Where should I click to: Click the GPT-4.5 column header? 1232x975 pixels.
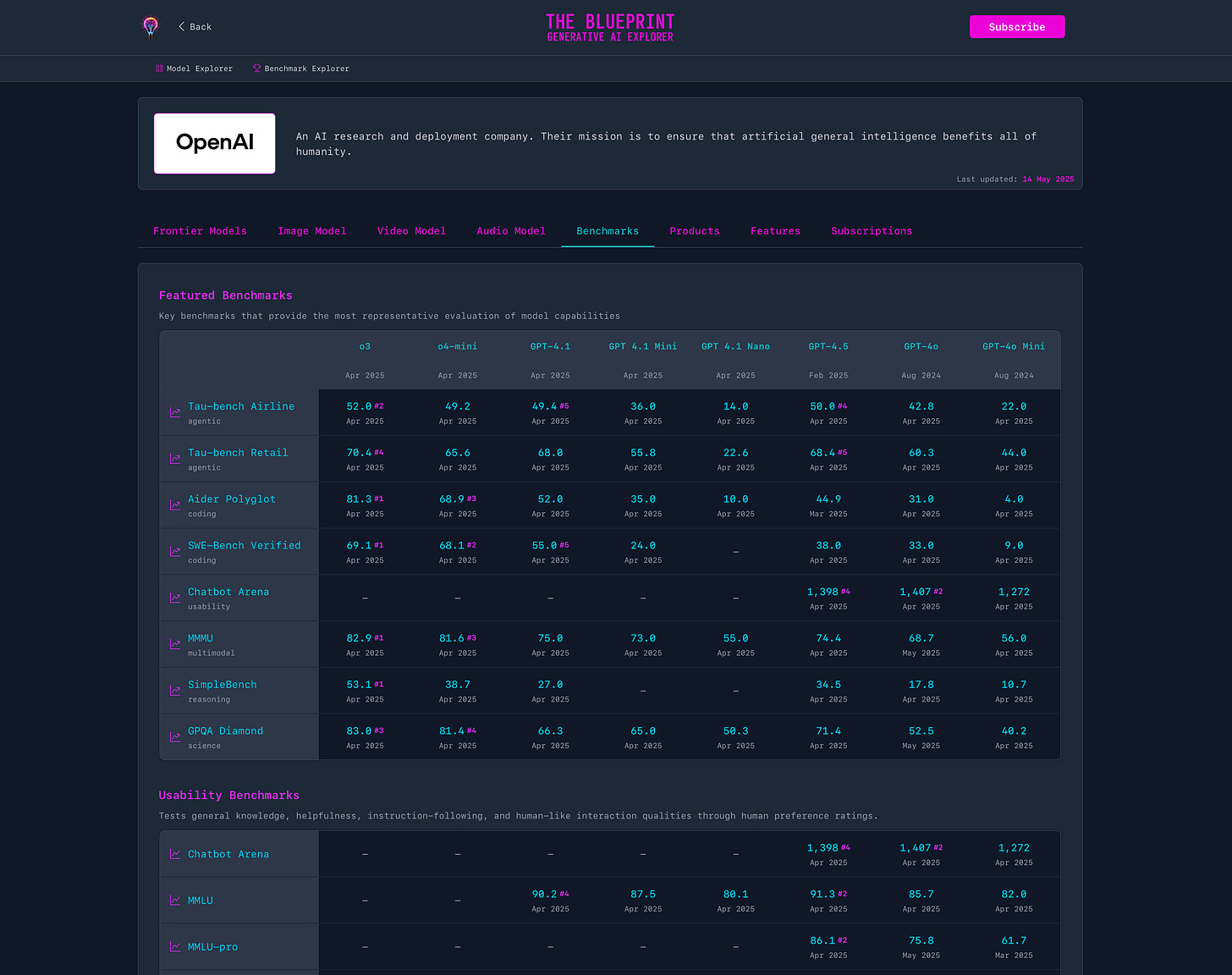[828, 346]
